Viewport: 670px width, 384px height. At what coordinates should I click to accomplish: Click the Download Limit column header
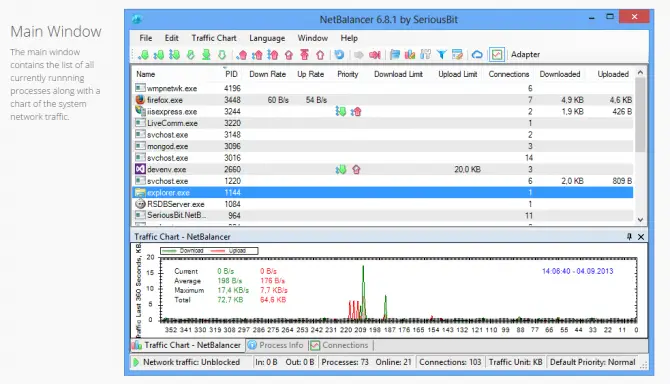click(398, 74)
